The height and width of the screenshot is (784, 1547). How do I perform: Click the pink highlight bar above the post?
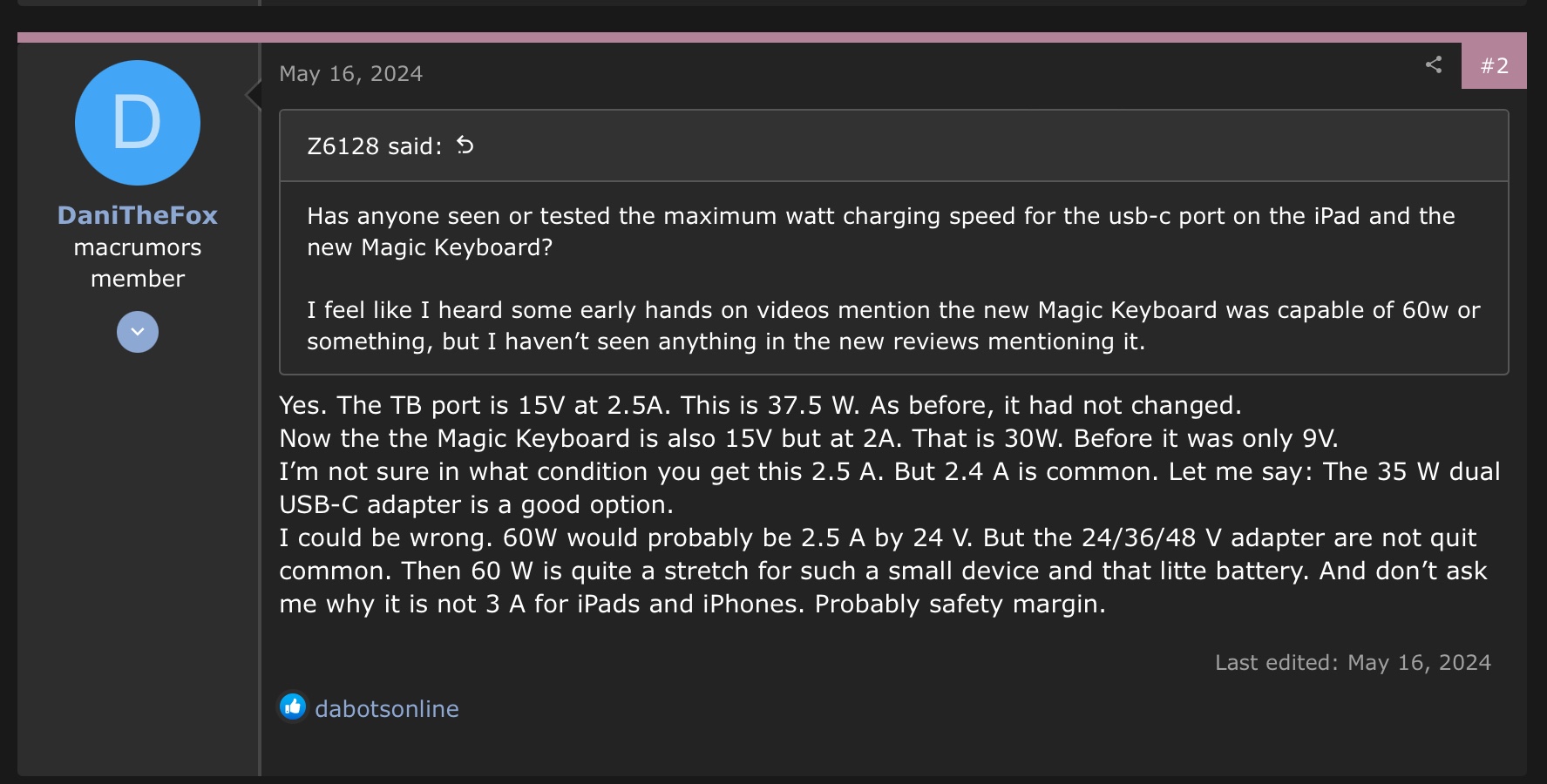tap(739, 37)
